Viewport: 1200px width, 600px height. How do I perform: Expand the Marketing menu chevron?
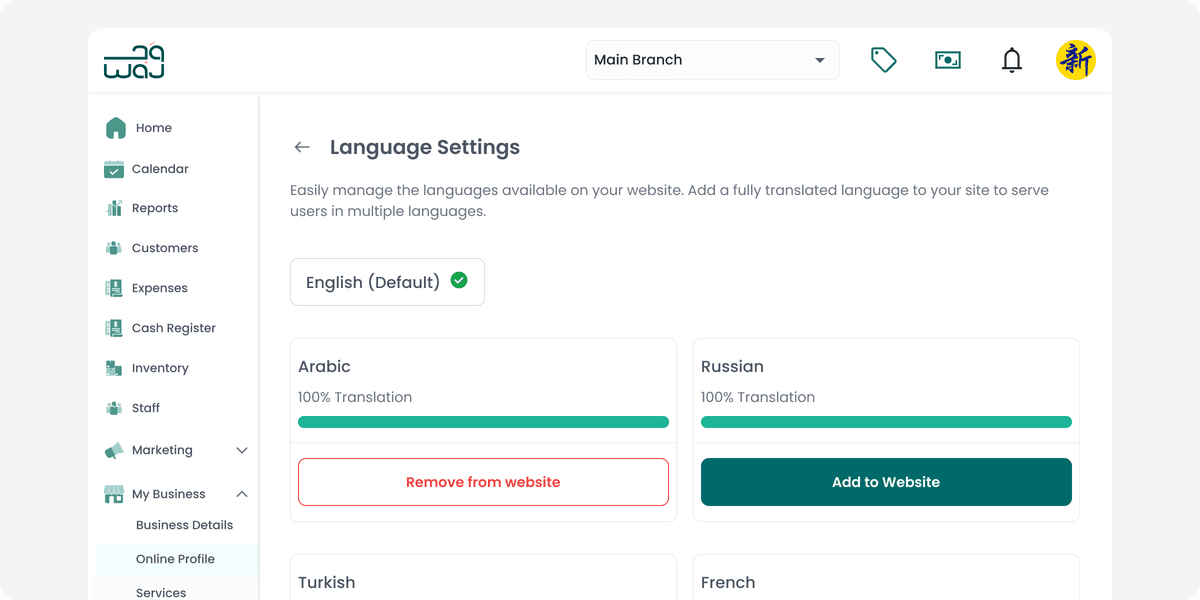click(x=241, y=450)
